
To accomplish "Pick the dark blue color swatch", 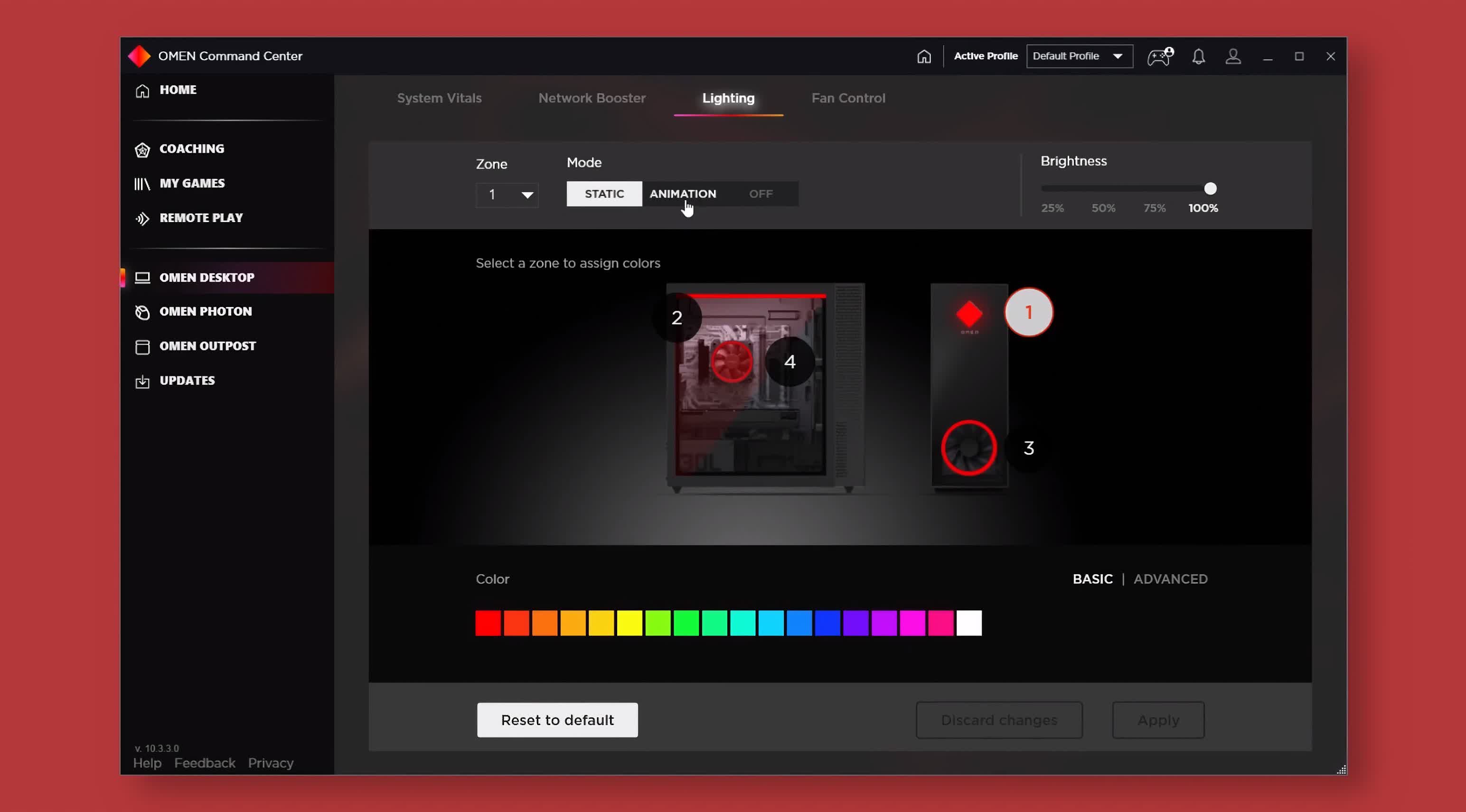I will 827,623.
